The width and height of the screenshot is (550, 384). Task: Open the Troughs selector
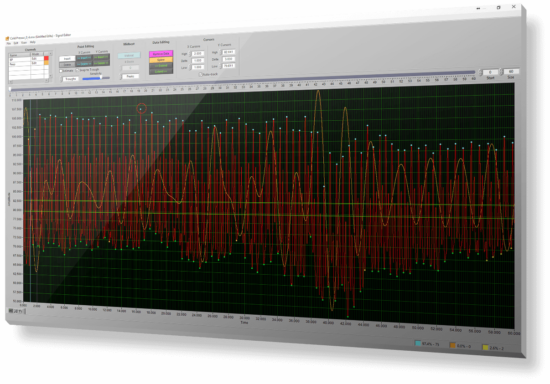[x=71, y=79]
